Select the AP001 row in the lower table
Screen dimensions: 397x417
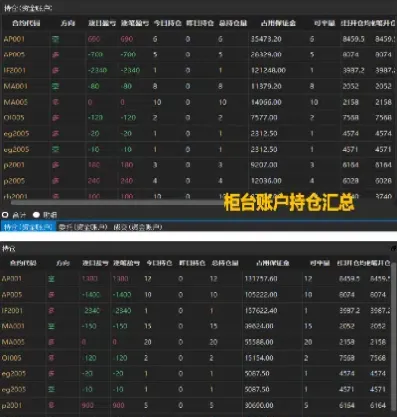pos(196,279)
